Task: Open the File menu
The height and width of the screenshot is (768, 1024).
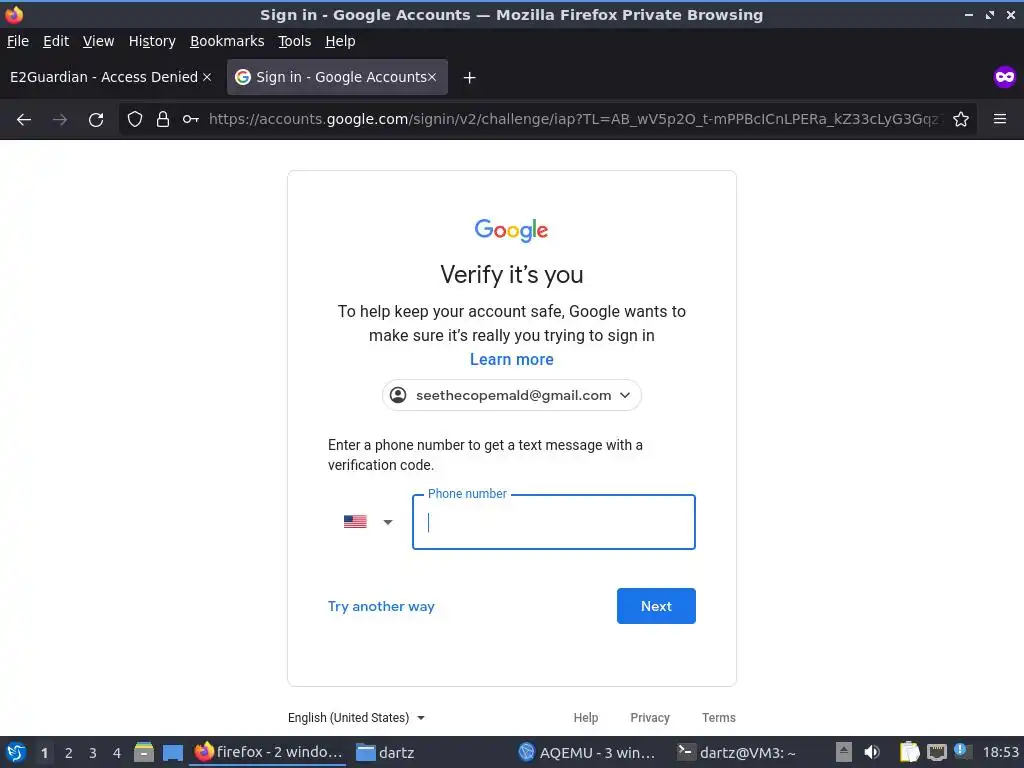Action: click(x=18, y=41)
